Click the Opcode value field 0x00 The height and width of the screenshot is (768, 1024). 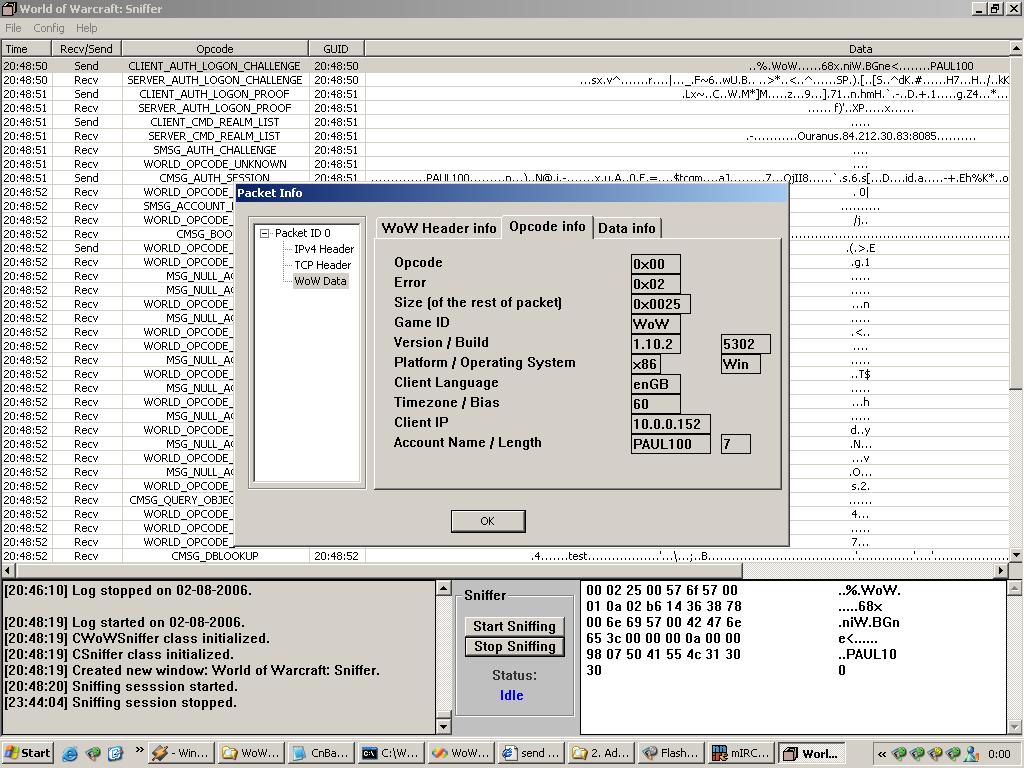tap(656, 264)
